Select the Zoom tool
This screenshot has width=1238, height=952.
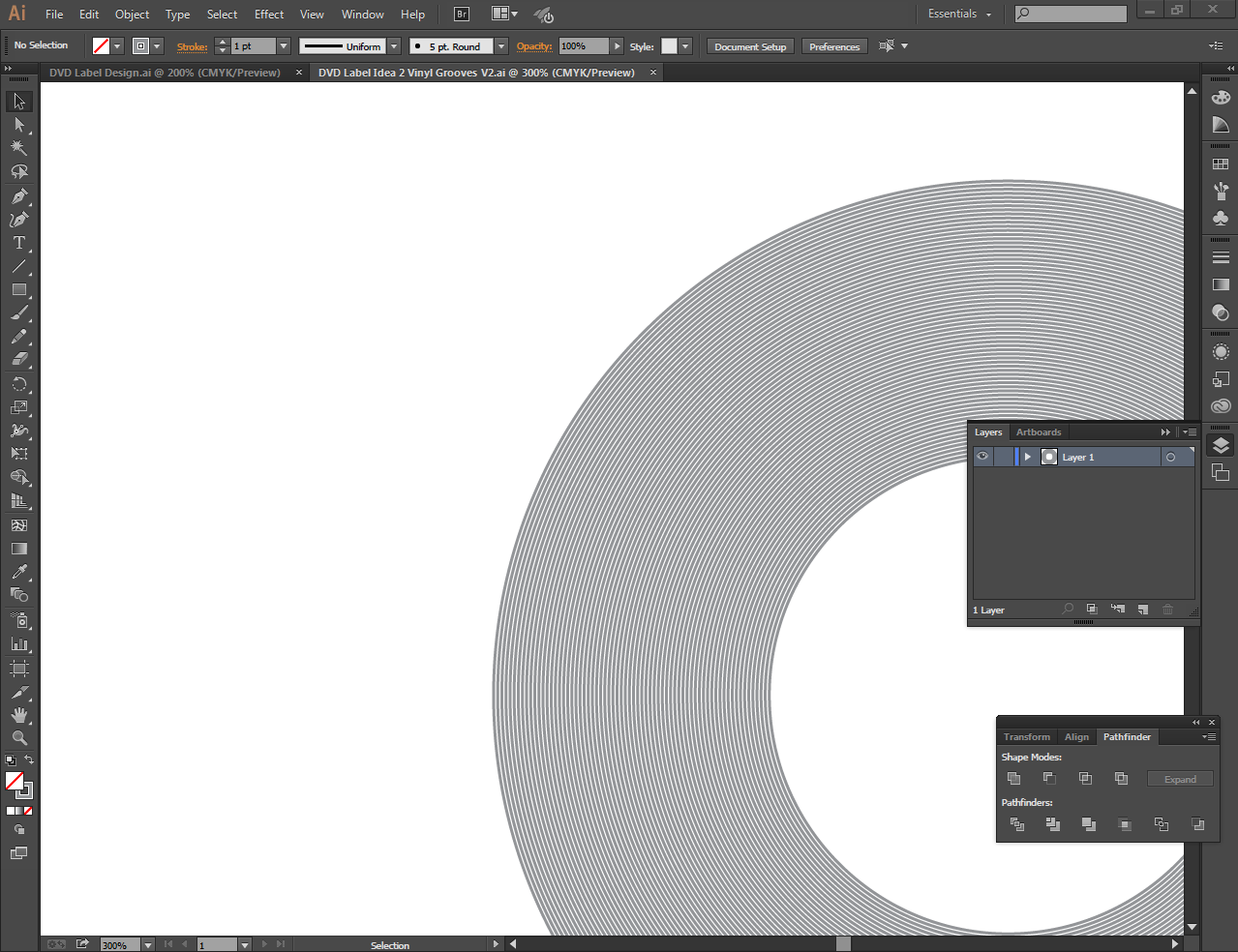19,738
